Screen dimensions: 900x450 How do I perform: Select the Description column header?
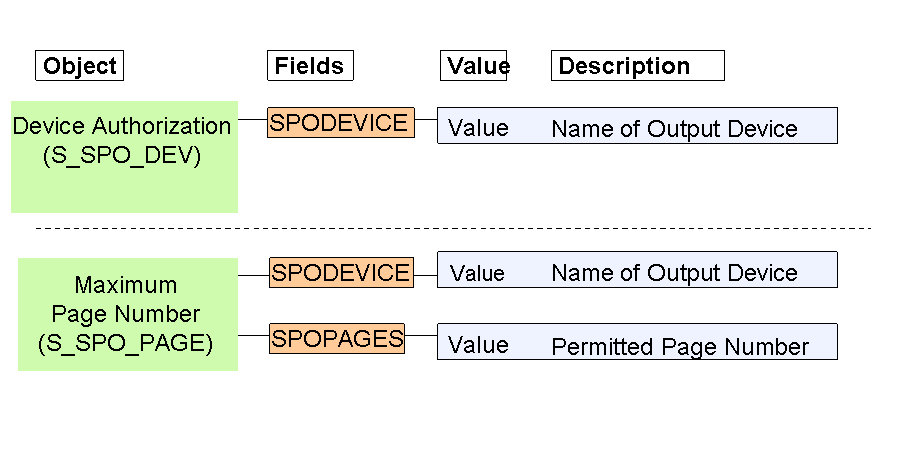coord(637,66)
